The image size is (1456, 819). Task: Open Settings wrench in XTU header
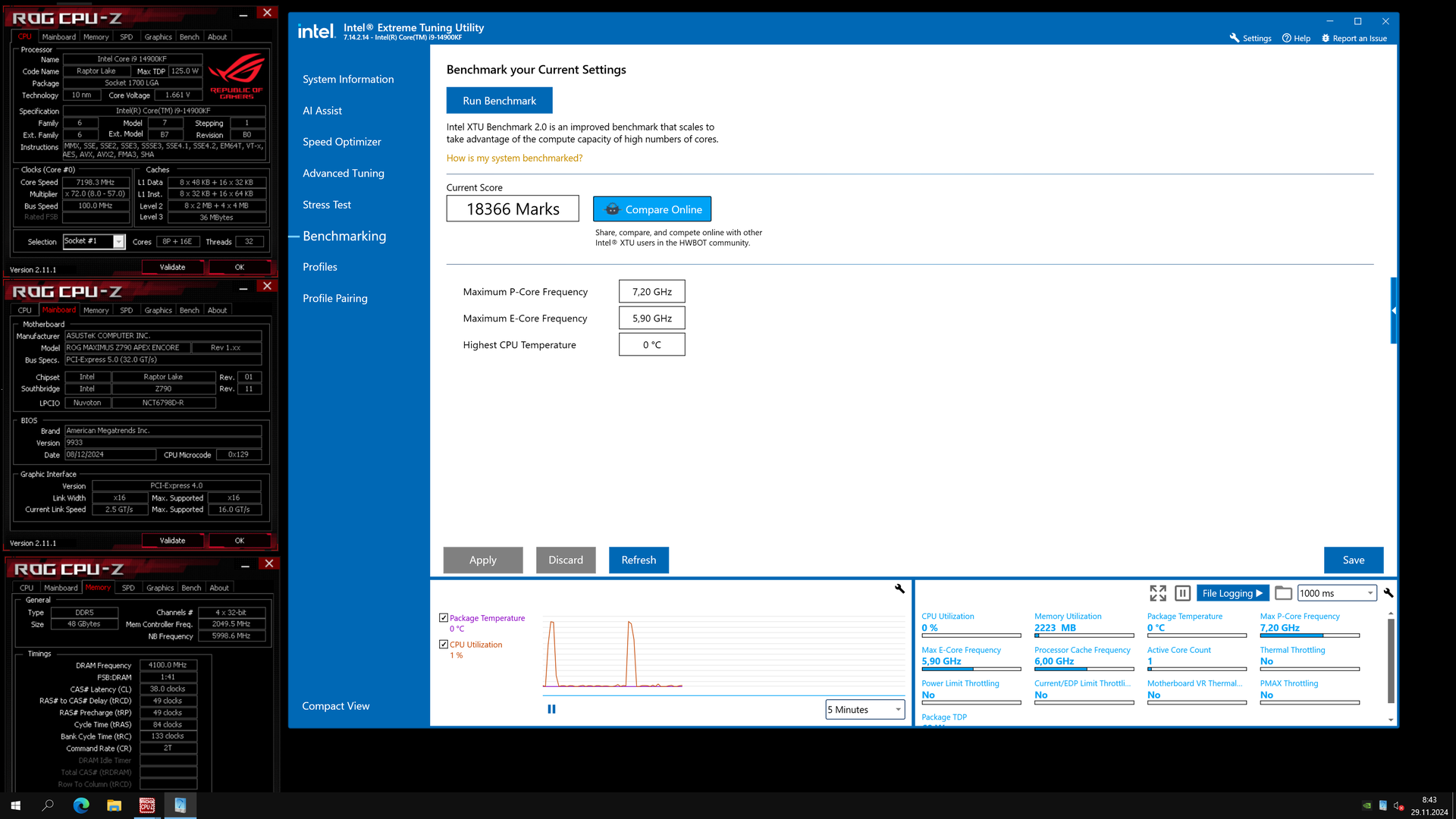(1250, 38)
